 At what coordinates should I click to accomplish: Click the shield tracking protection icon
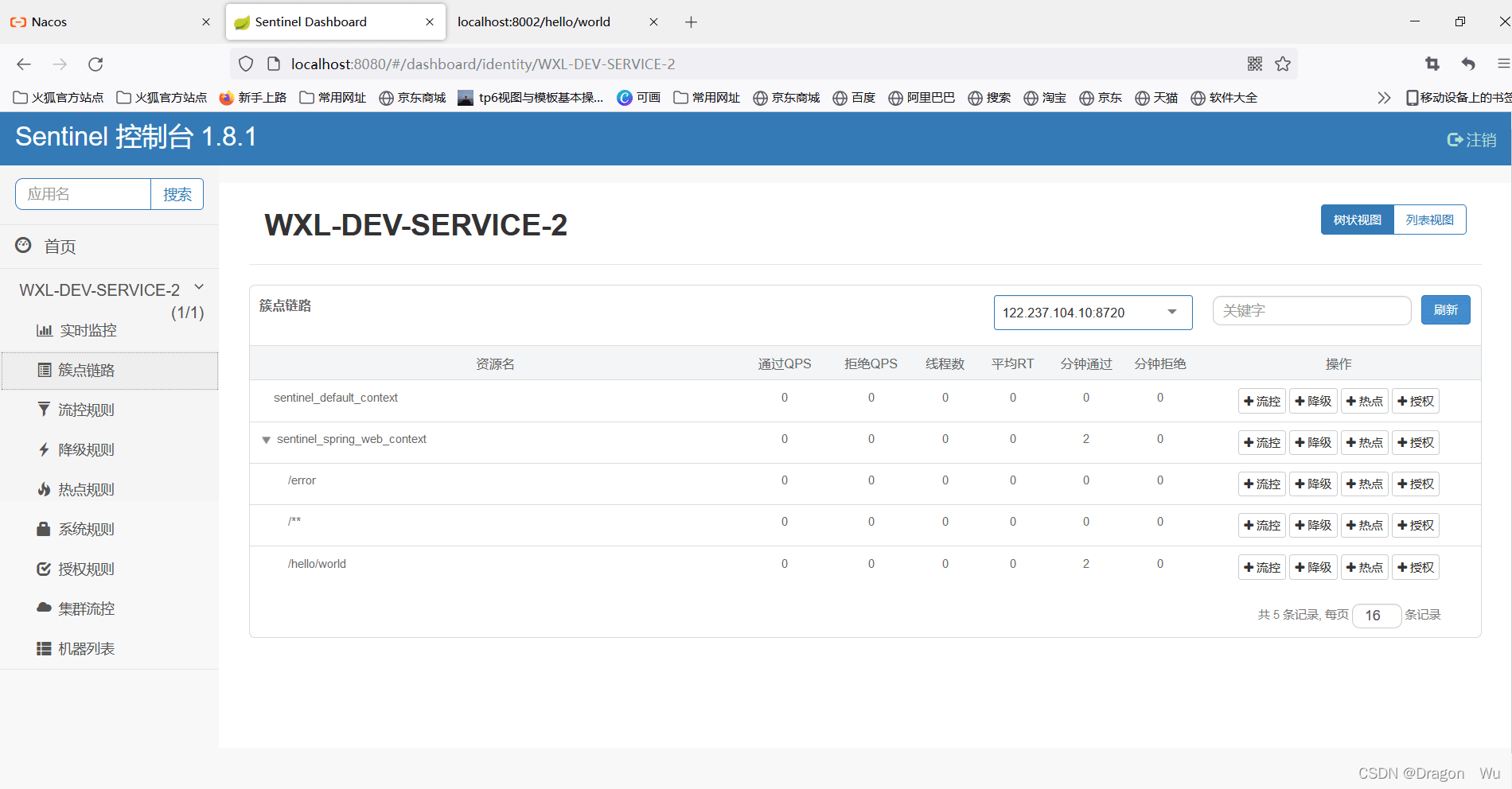coord(246,64)
